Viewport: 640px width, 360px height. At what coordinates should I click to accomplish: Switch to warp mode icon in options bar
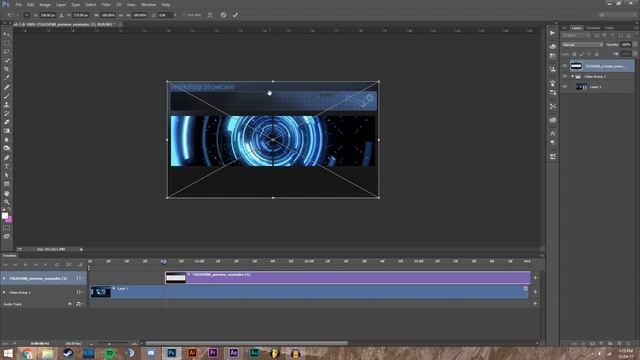click(210, 15)
